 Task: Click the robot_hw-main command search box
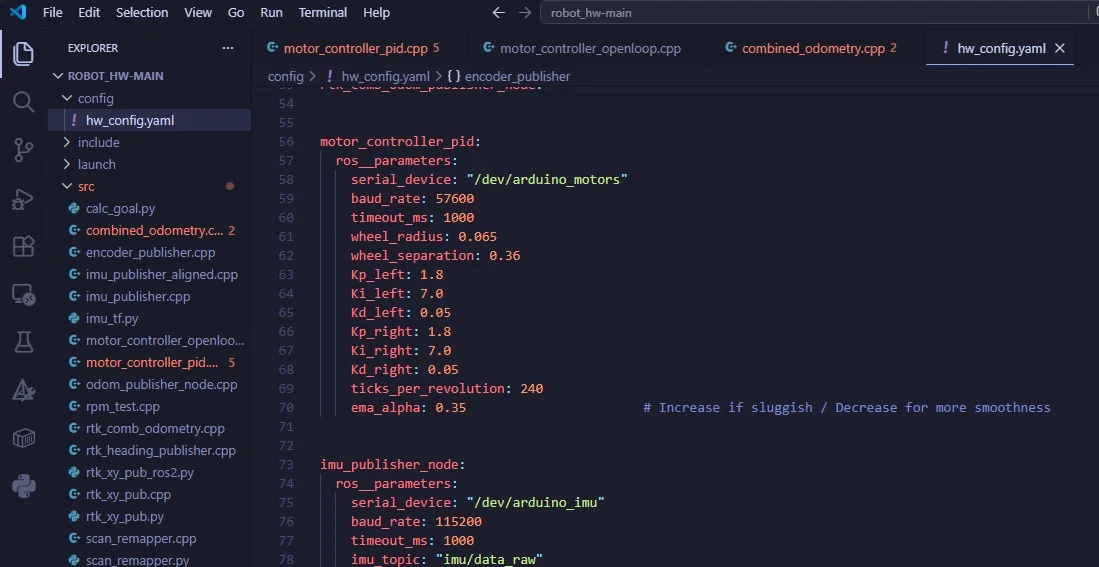click(819, 13)
